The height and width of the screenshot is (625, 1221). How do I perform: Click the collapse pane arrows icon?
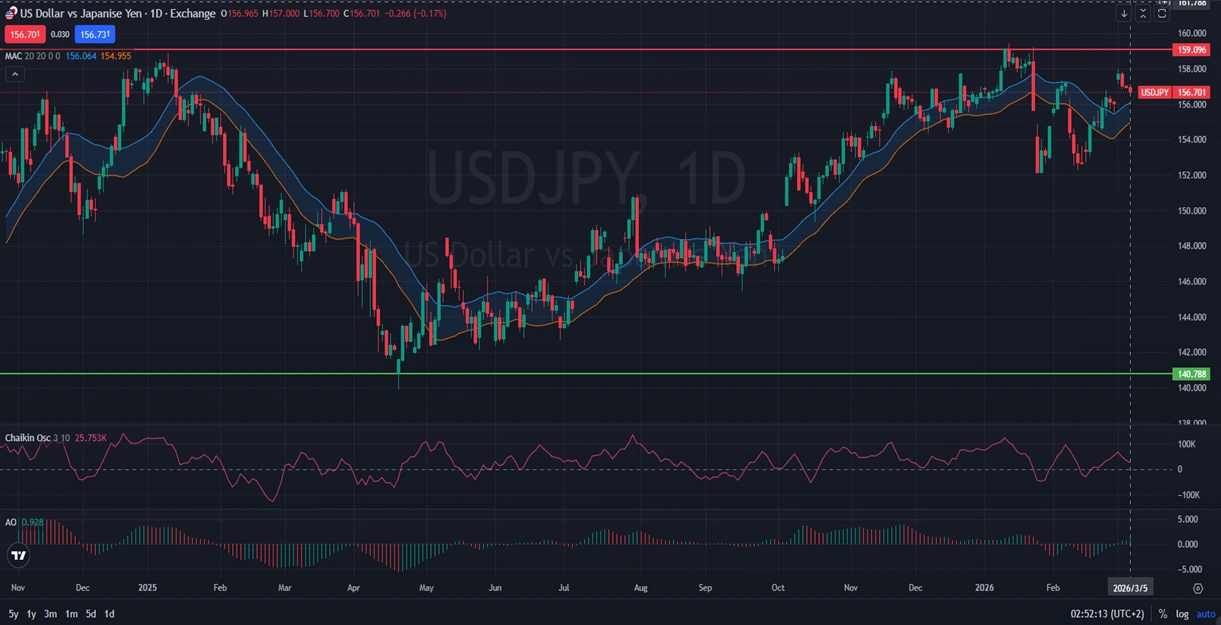point(1143,14)
